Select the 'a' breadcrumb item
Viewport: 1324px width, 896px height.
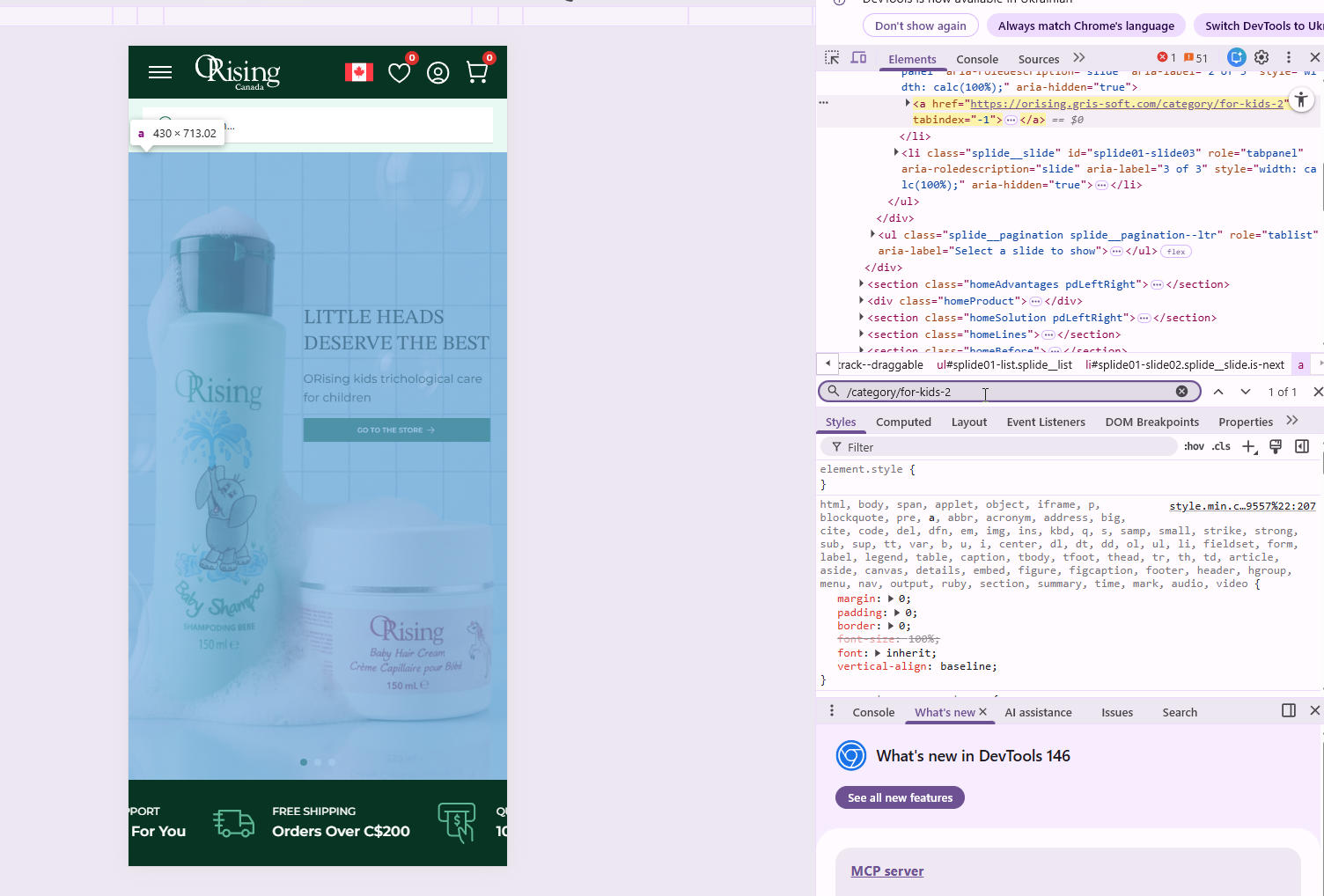1301,364
